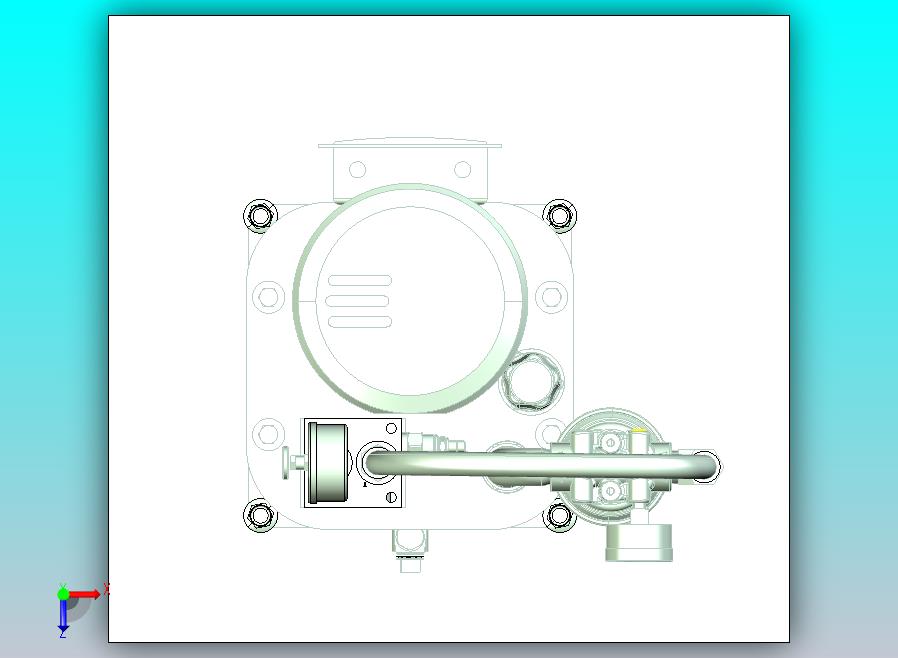Select the middle slot on the round cover
The height and width of the screenshot is (658, 898).
pos(357,301)
